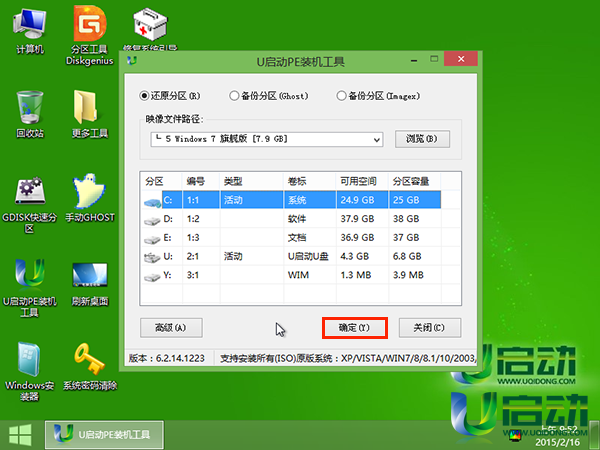Select the WIM volume label cell

(310, 275)
